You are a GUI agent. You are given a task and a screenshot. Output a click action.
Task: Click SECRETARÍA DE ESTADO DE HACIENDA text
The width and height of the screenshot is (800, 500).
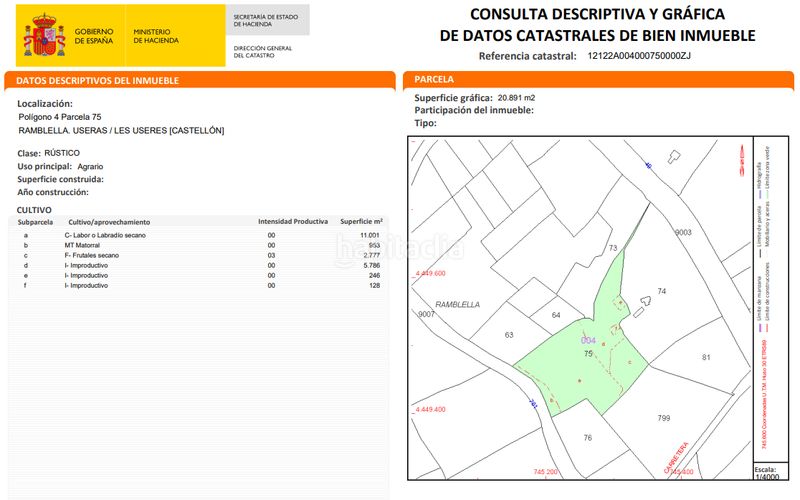coord(265,20)
